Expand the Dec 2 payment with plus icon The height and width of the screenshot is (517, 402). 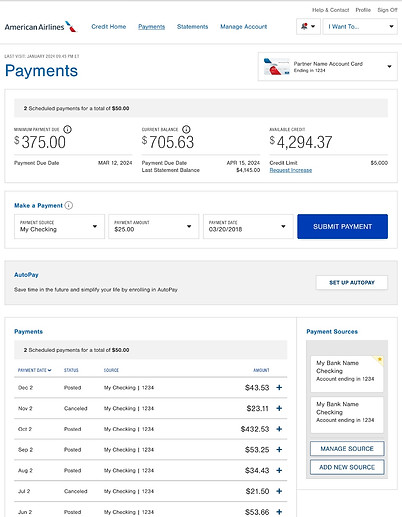[279, 387]
